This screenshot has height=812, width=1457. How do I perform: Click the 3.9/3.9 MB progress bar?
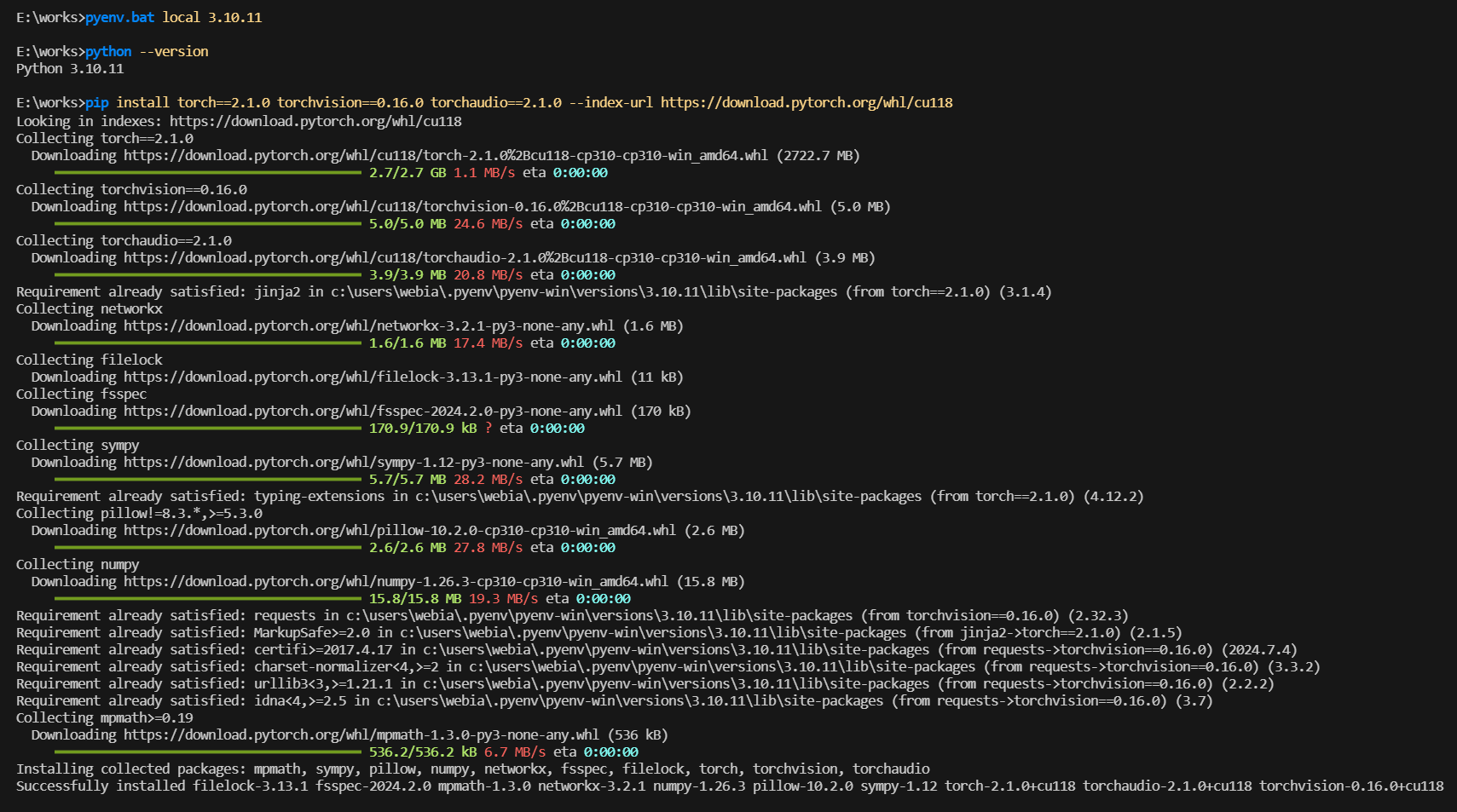point(208,274)
